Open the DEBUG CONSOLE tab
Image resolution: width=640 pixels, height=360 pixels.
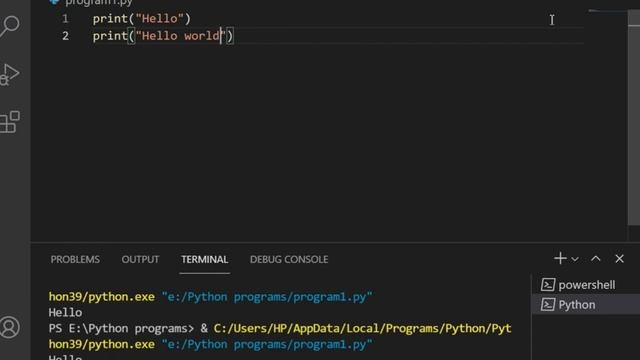289,260
